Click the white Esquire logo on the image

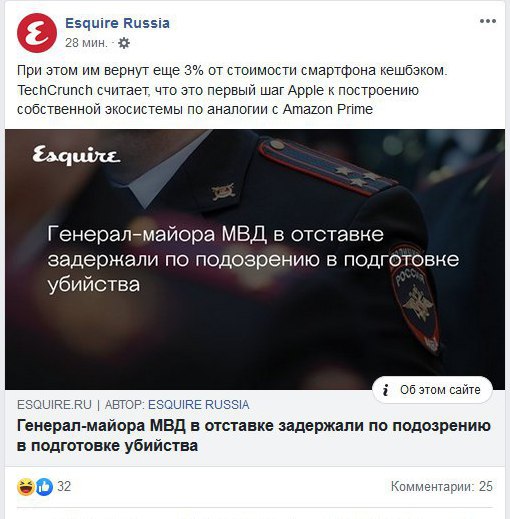tap(76, 155)
